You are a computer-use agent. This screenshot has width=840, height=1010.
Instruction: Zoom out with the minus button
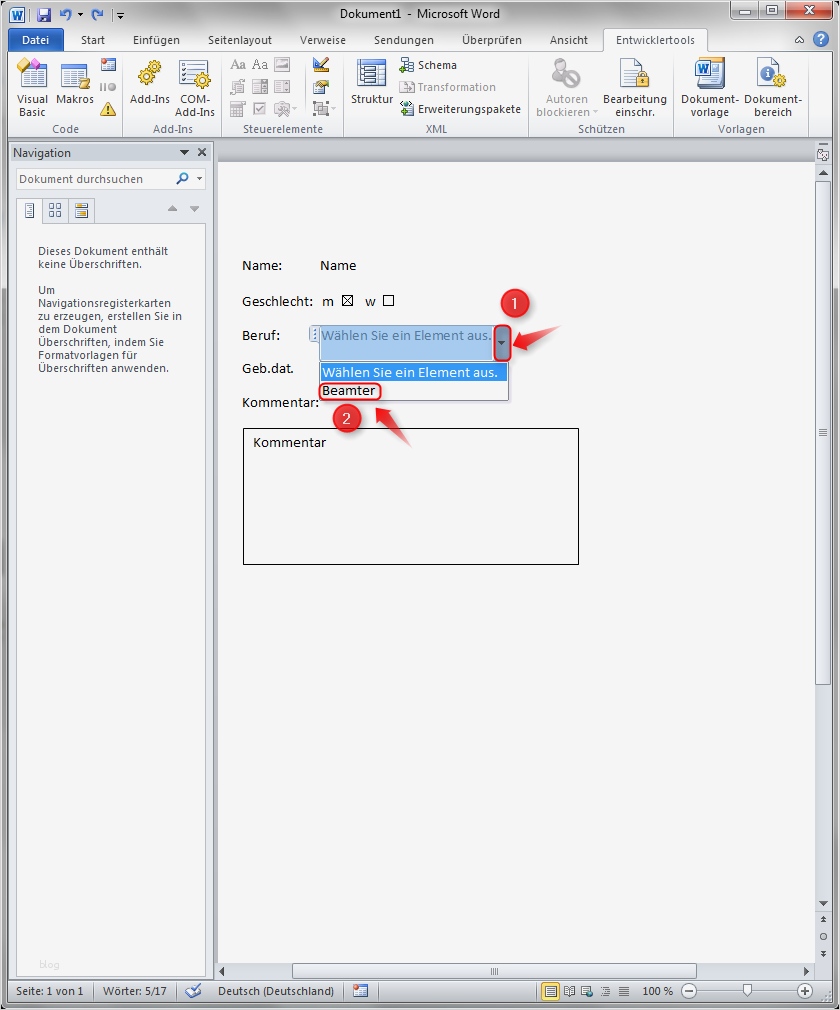[x=689, y=991]
